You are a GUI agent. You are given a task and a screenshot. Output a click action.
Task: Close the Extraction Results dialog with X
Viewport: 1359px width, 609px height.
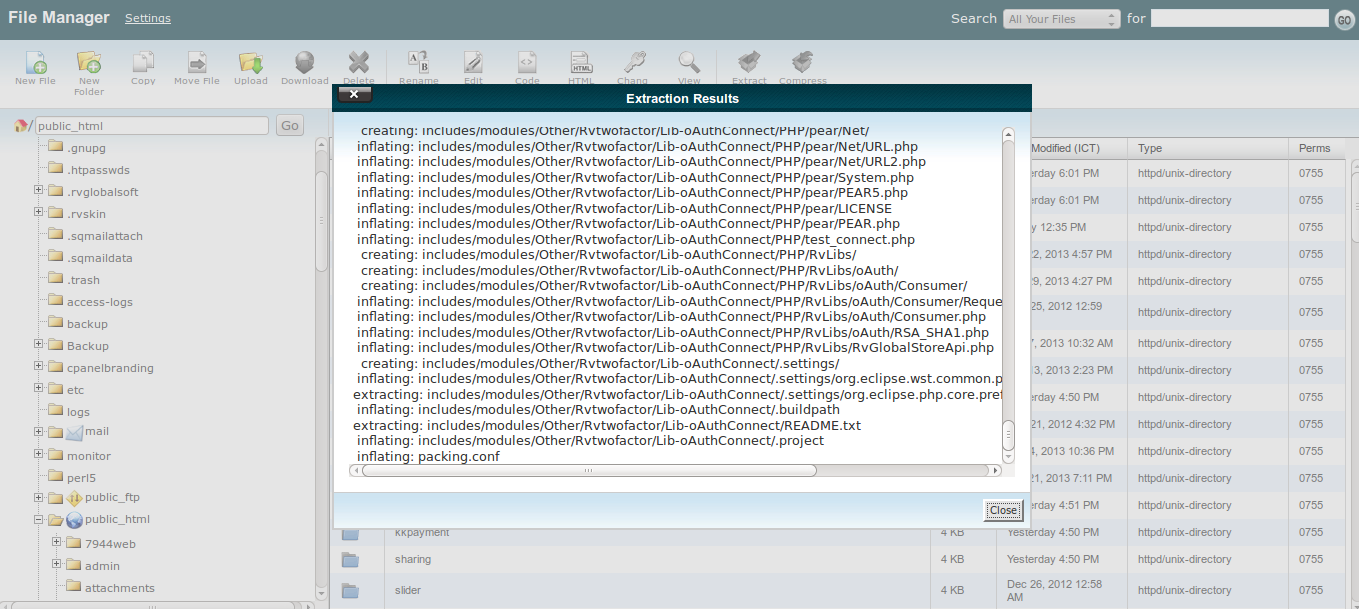[355, 95]
